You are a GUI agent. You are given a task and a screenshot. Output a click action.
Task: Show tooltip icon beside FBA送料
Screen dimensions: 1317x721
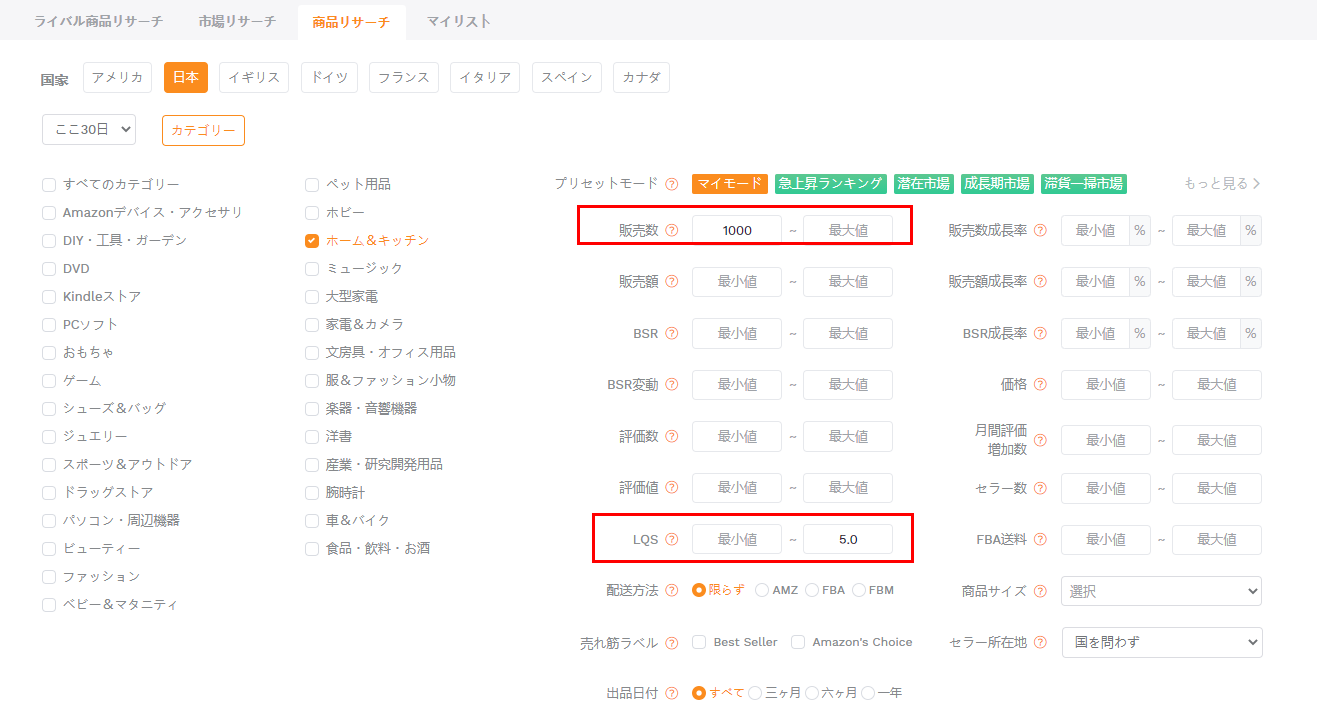(1041, 540)
